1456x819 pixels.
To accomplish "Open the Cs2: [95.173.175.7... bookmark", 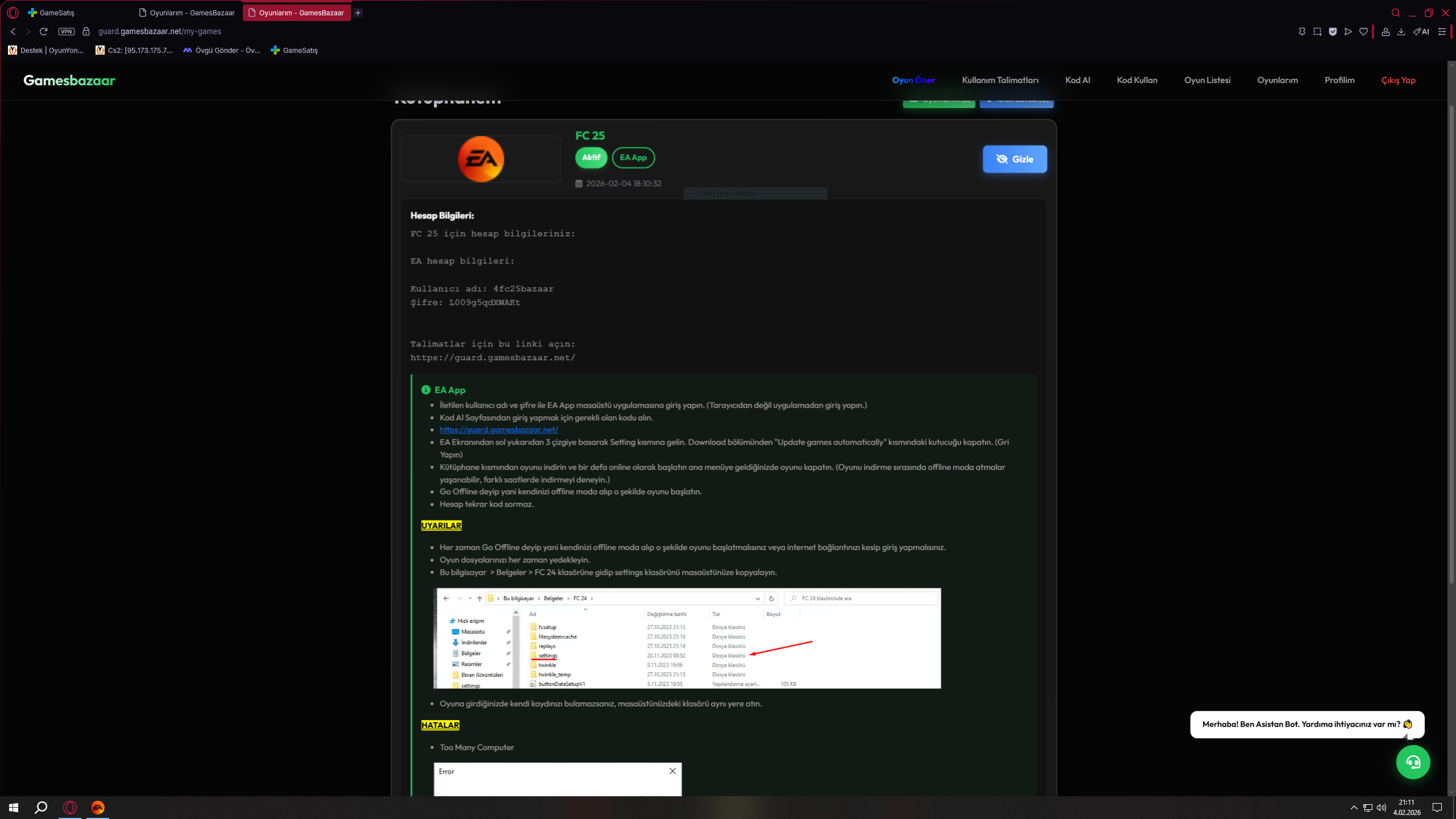I will (134, 50).
